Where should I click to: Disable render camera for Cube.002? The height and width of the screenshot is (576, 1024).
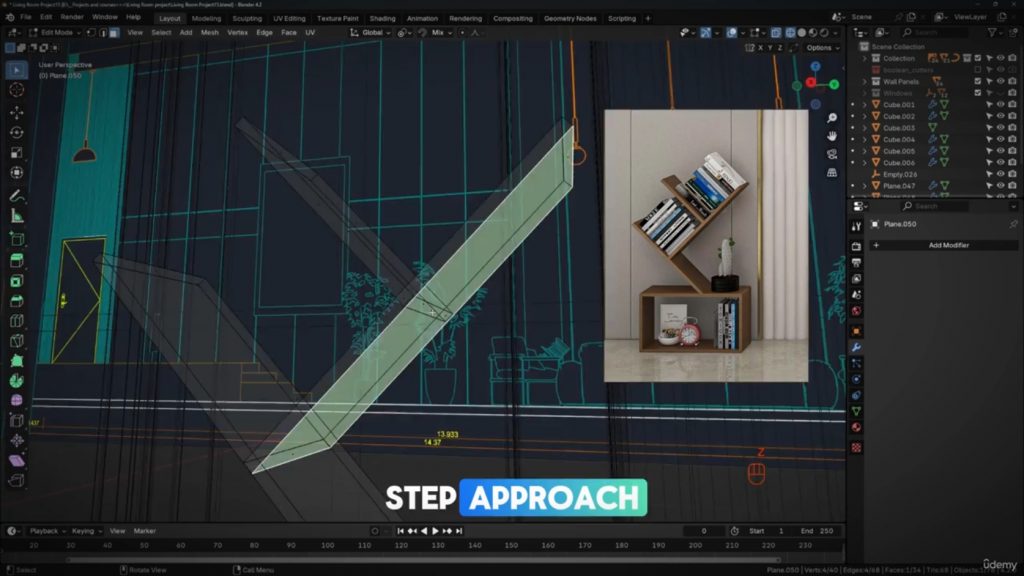click(1012, 116)
